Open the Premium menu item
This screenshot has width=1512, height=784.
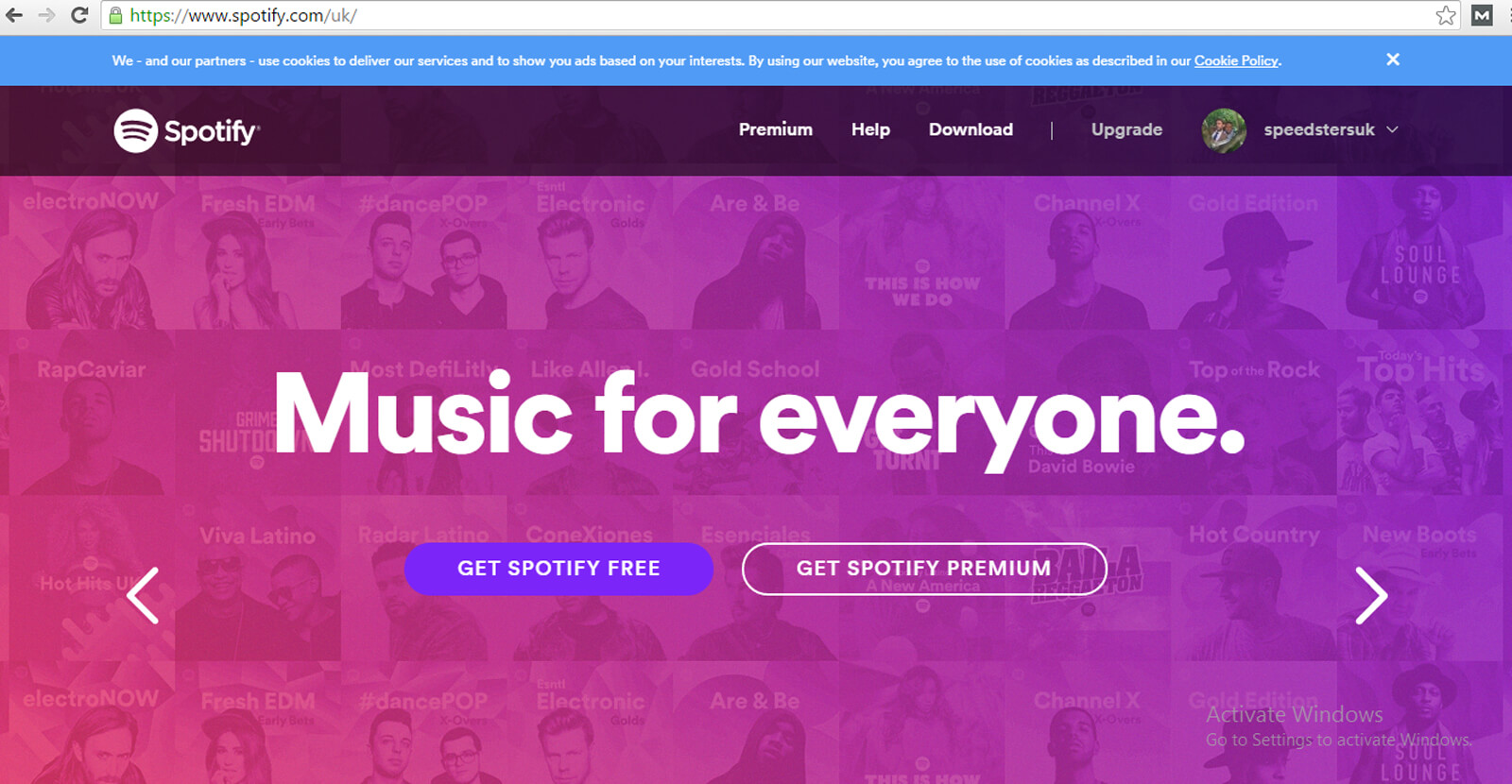click(x=776, y=129)
